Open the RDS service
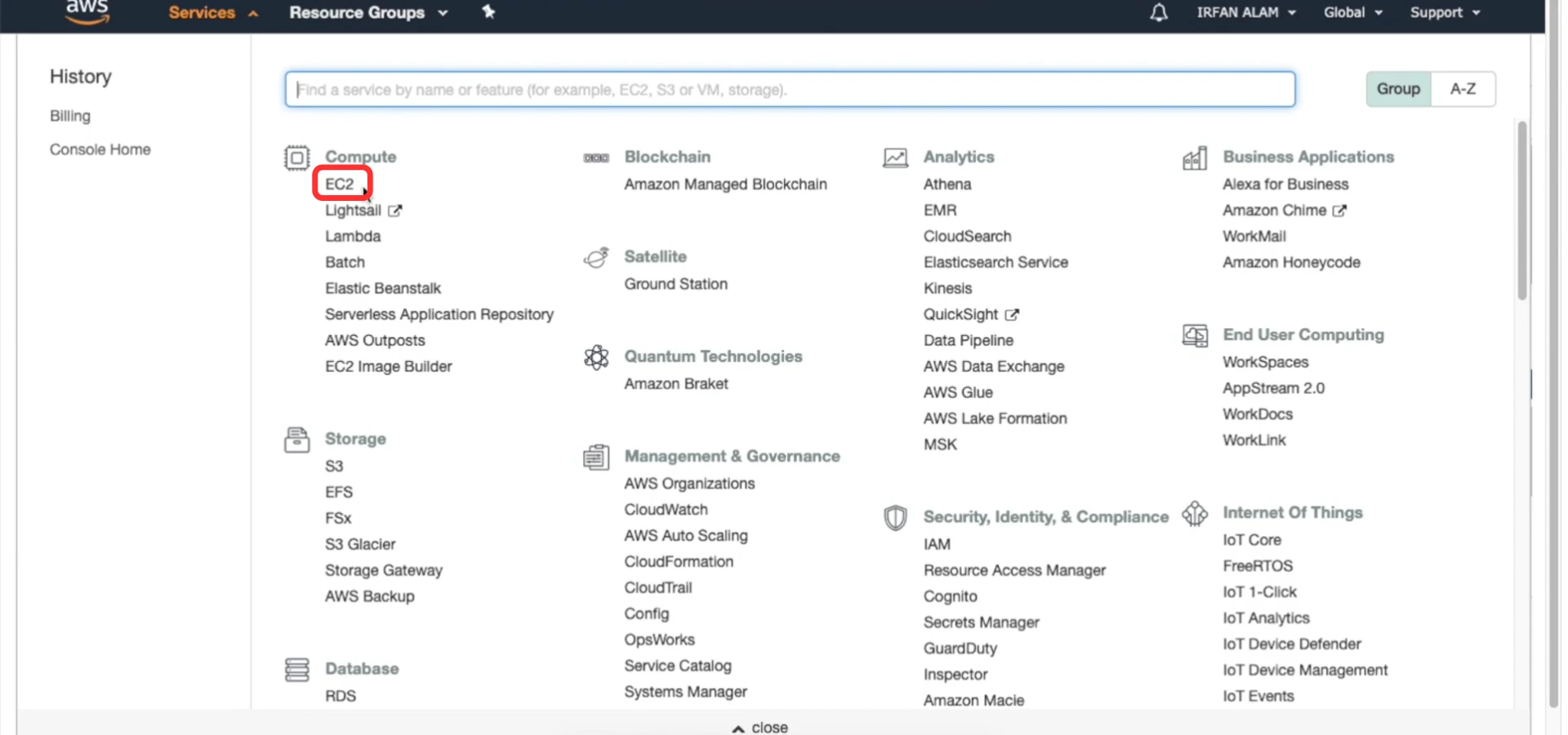 point(341,697)
